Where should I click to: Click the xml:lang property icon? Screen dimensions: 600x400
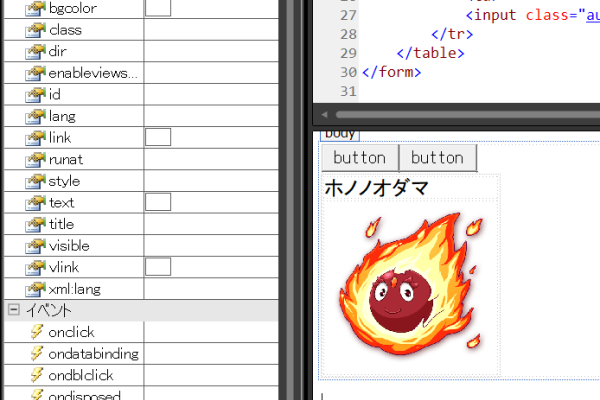click(x=35, y=289)
